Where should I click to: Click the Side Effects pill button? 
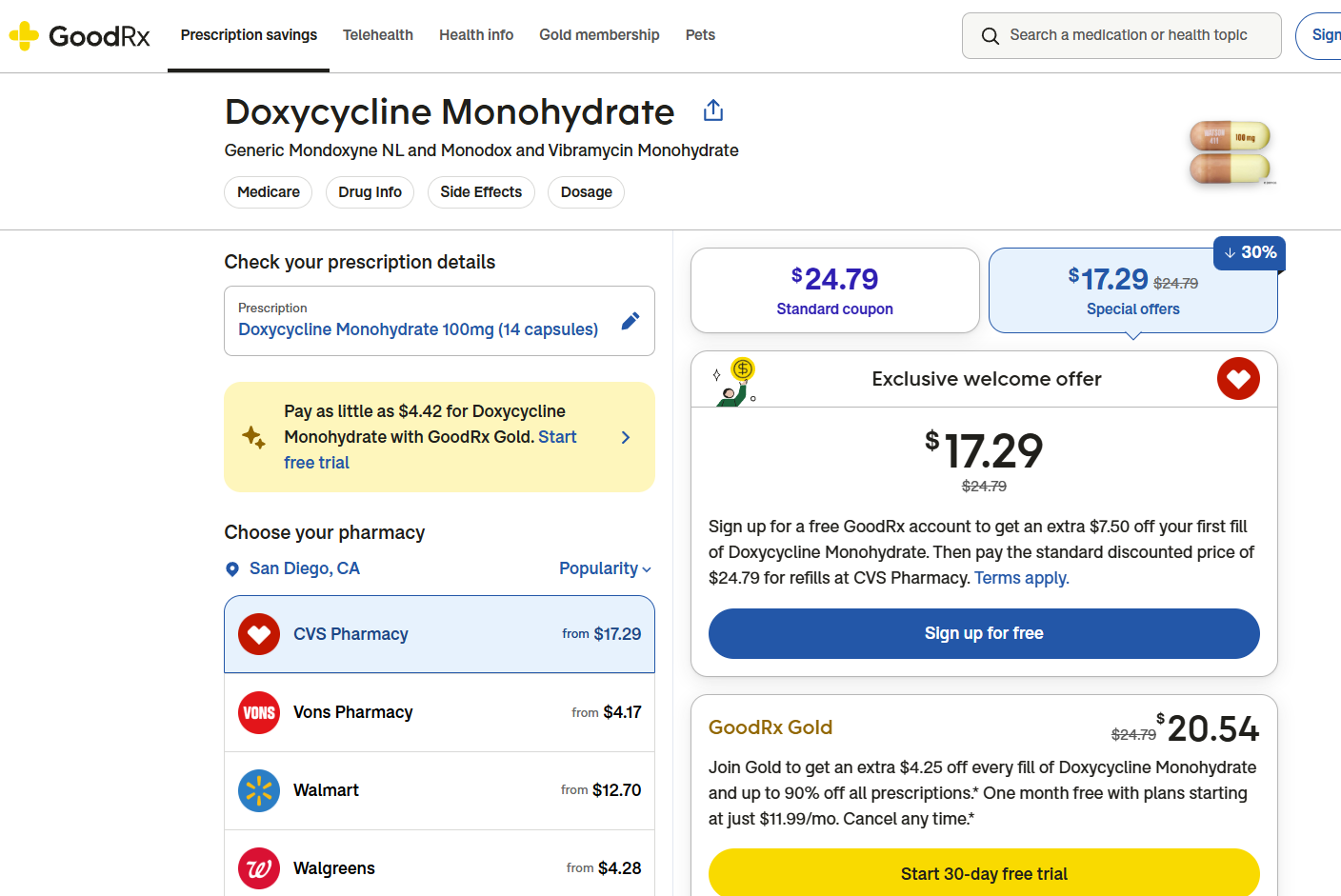[481, 192]
